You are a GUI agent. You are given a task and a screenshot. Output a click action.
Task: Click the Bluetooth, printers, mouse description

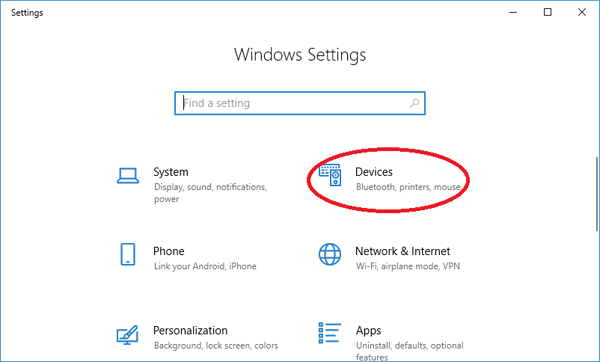tap(408, 187)
